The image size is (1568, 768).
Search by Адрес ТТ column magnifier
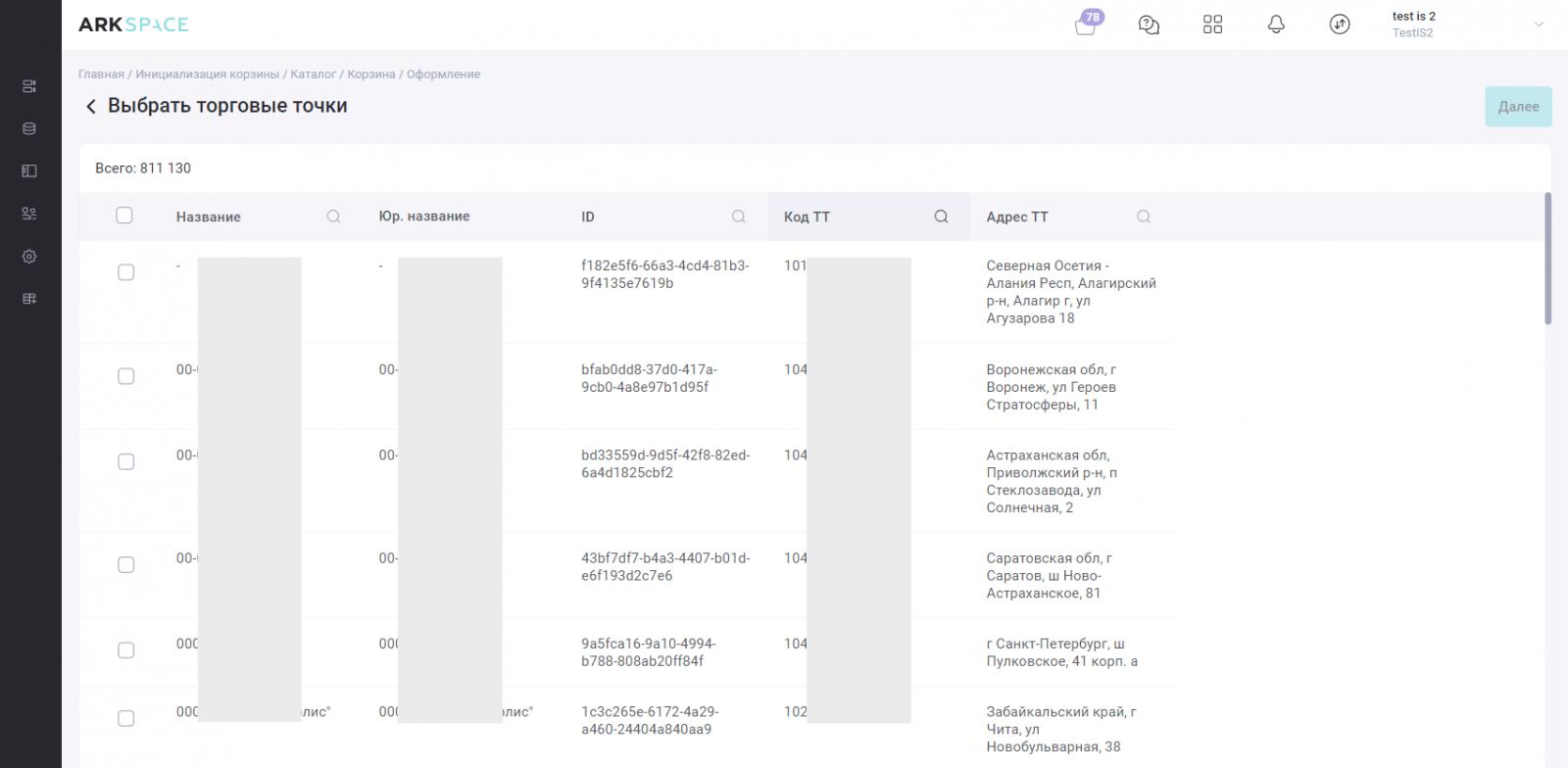[1144, 216]
